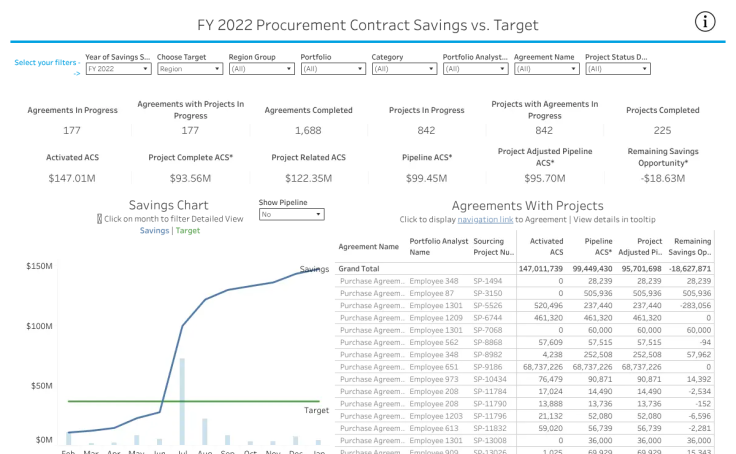
Task: Open the Agreement Name filter dropdown
Action: point(547,69)
